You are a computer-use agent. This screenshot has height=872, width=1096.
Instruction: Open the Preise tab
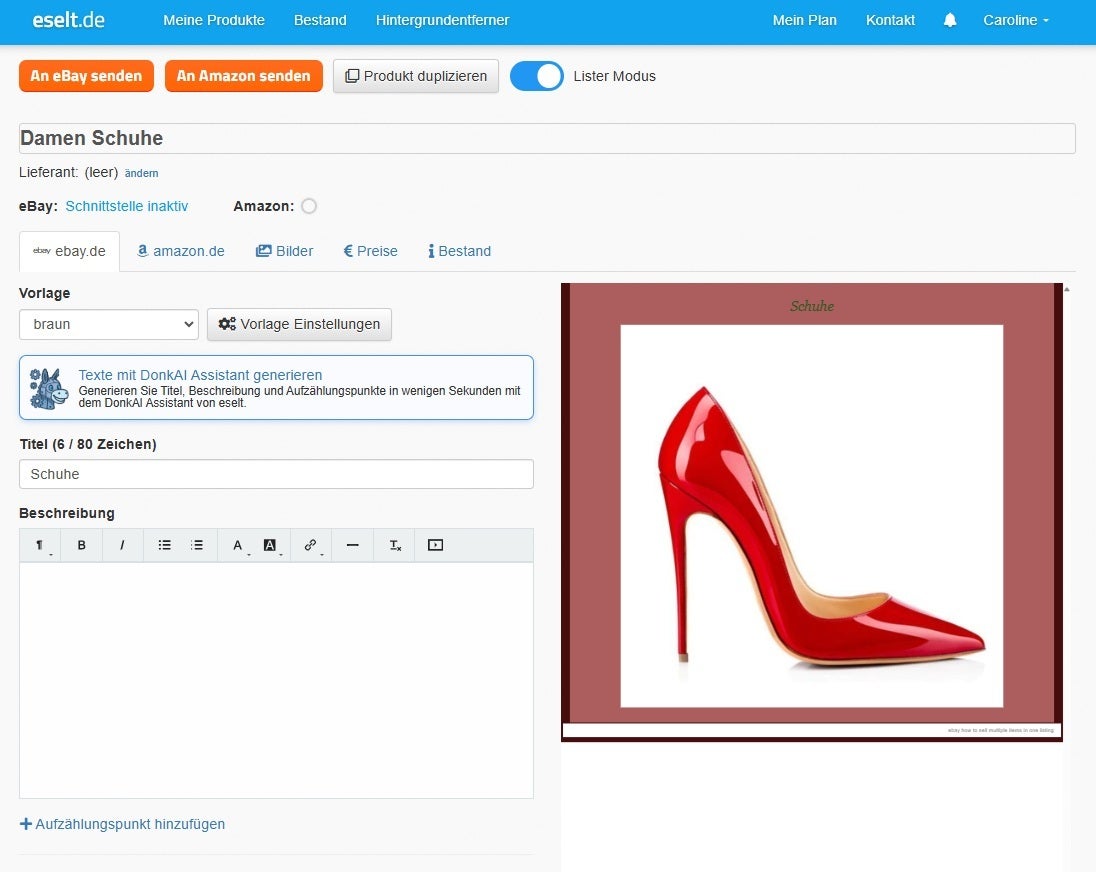coord(371,251)
